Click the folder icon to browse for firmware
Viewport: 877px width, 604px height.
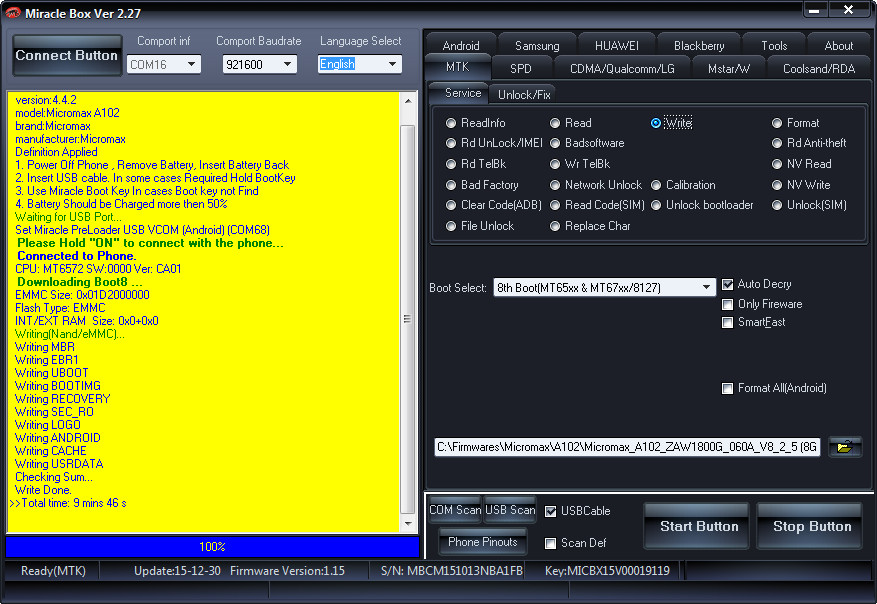[844, 447]
